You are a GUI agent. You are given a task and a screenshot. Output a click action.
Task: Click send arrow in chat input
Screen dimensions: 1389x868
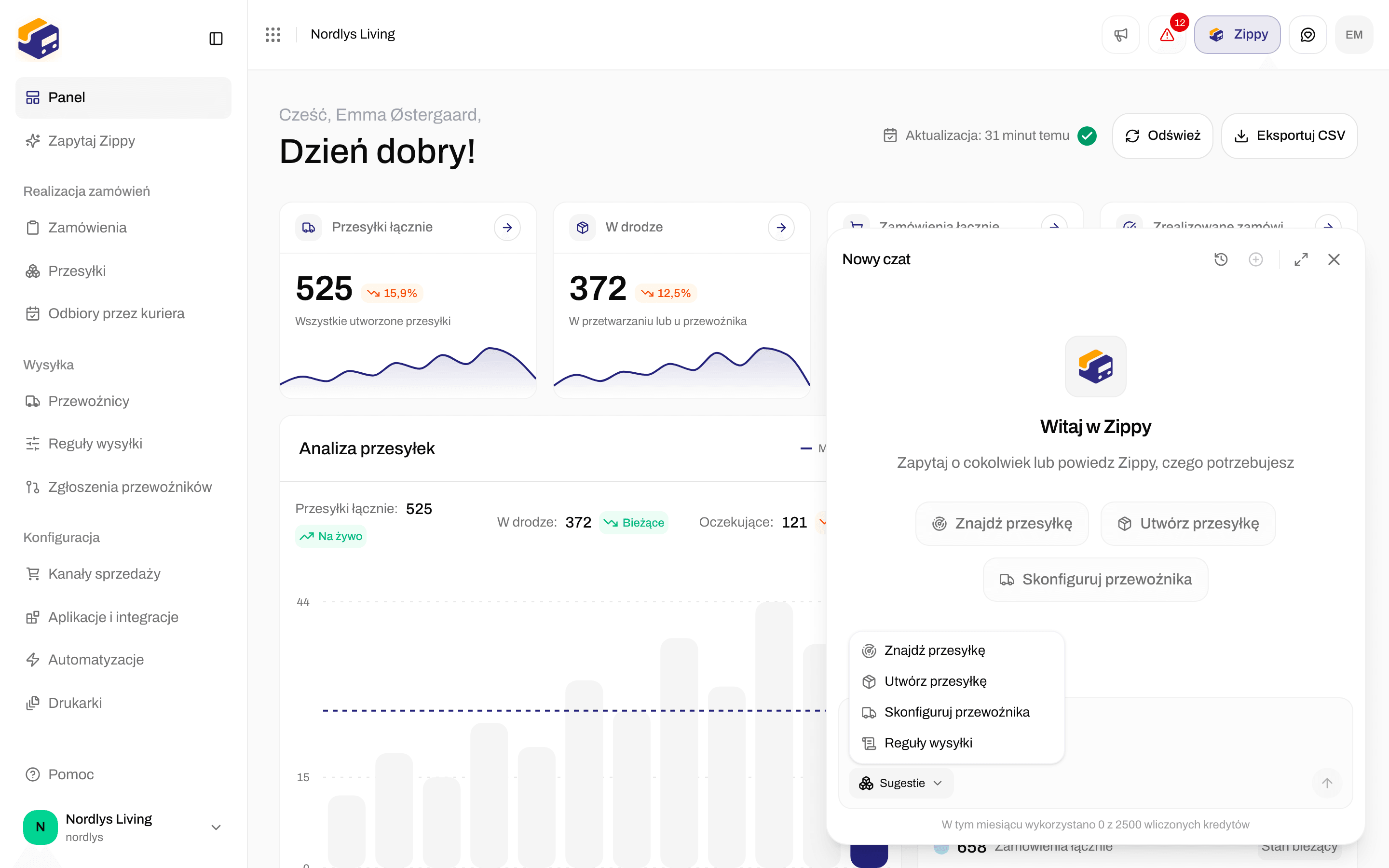coord(1327,783)
